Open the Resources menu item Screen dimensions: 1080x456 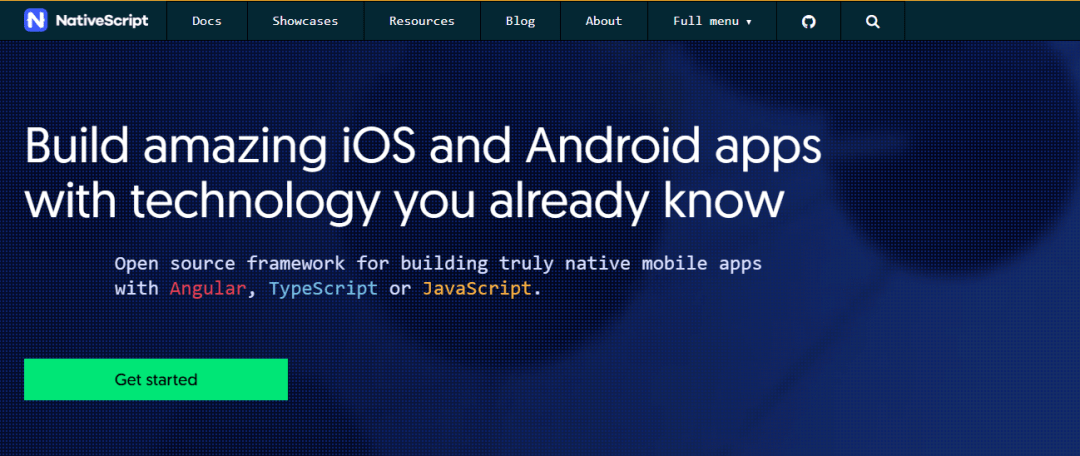422,21
